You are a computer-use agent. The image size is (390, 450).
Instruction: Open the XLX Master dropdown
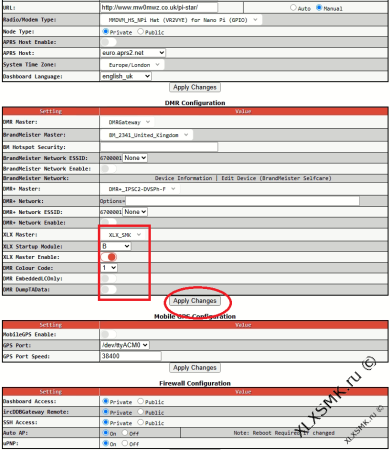(x=125, y=235)
